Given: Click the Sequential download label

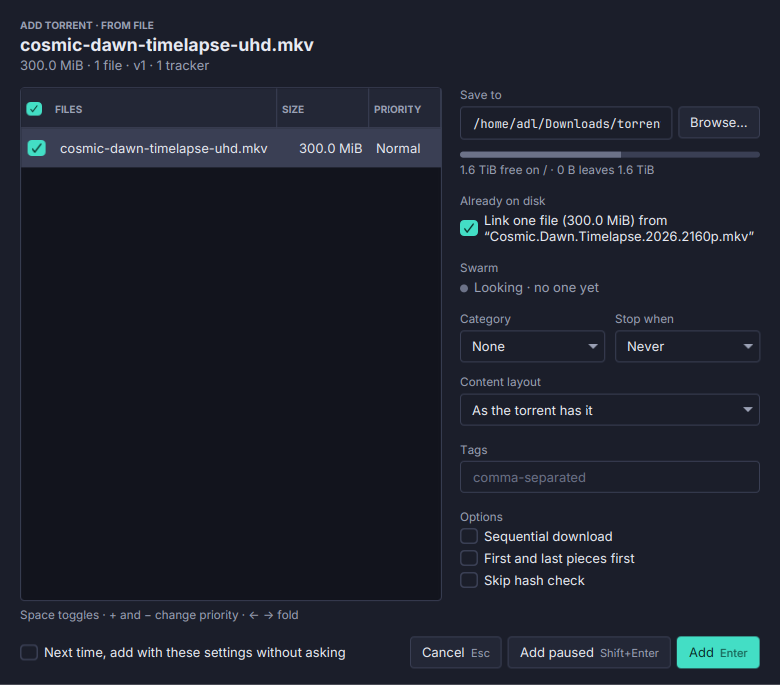Looking at the screenshot, I should click(548, 536).
